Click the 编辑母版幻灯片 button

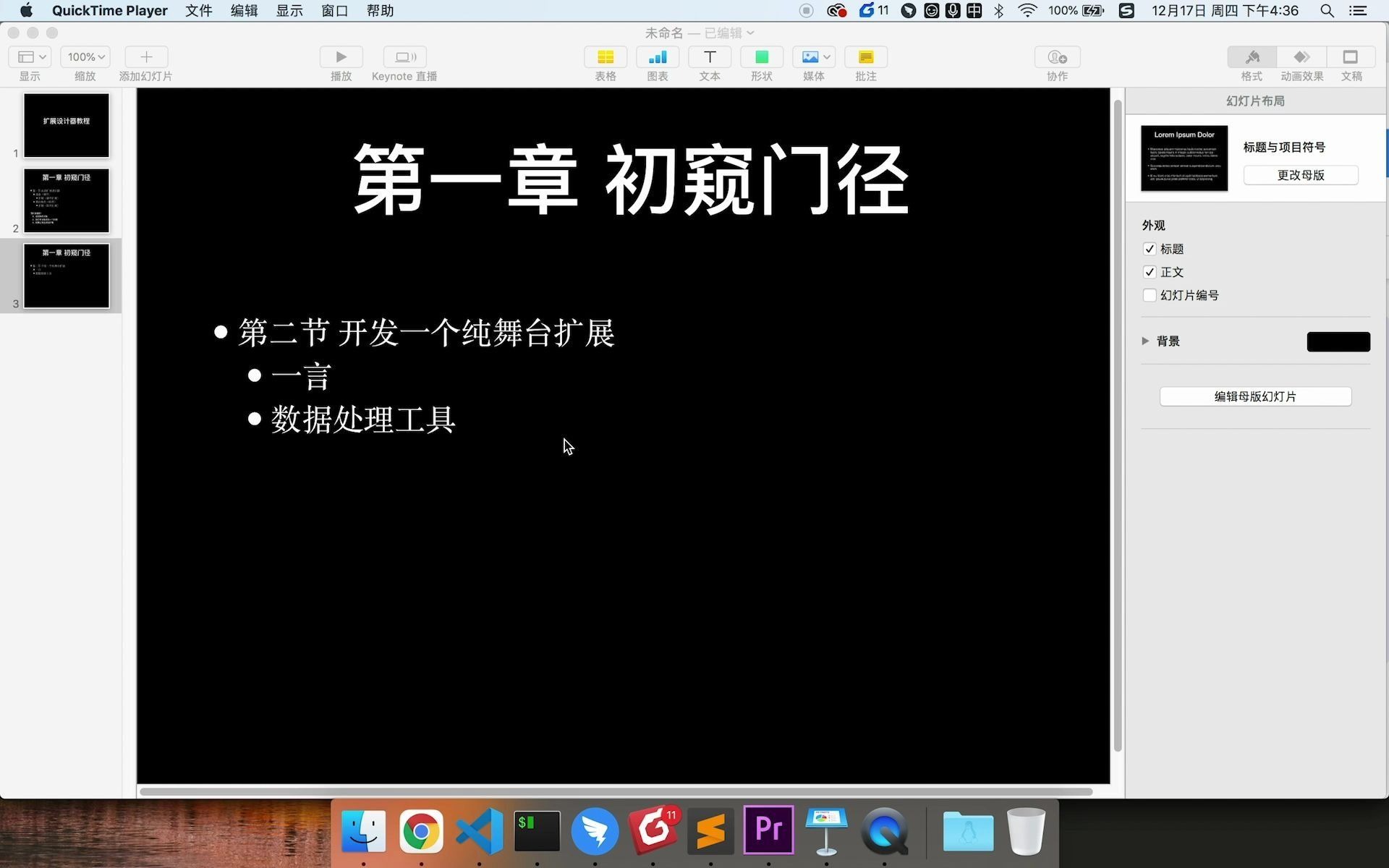[x=1255, y=396]
